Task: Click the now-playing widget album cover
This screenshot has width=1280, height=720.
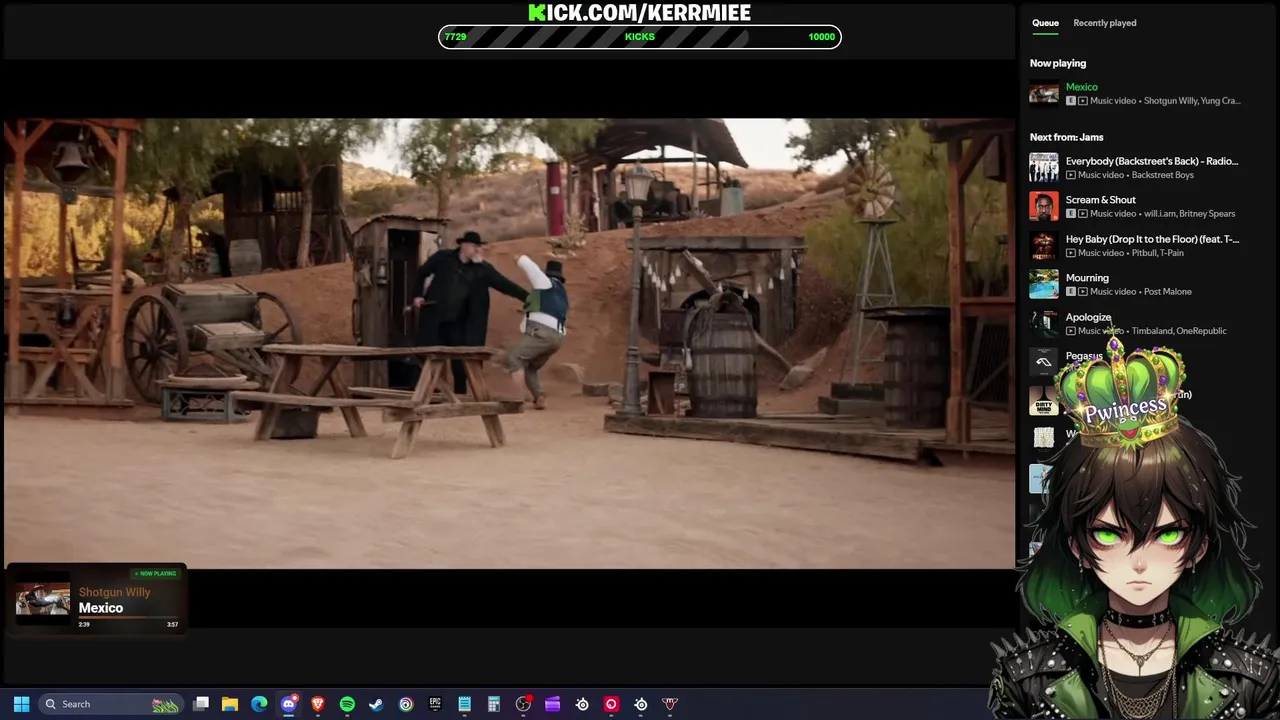Action: 43,600
